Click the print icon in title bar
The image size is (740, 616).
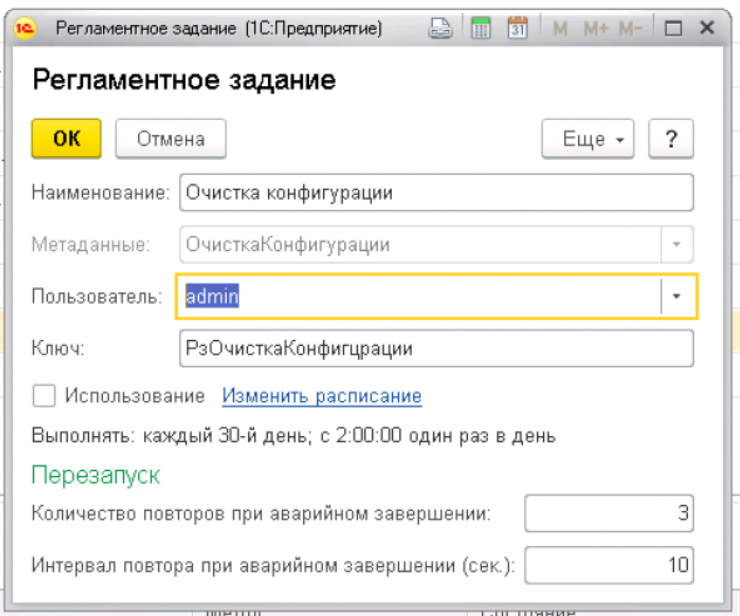pos(440,28)
